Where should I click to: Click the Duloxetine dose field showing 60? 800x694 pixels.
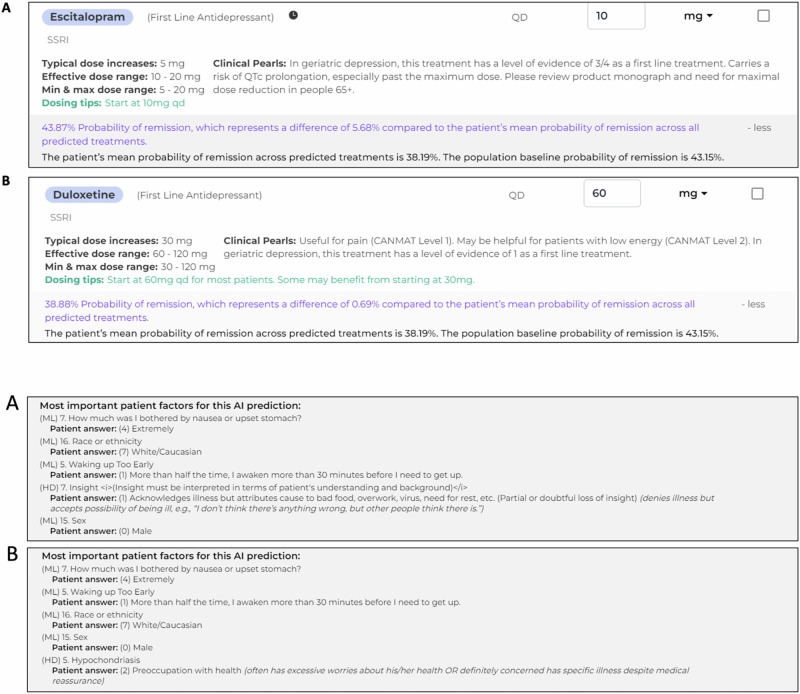coord(611,194)
